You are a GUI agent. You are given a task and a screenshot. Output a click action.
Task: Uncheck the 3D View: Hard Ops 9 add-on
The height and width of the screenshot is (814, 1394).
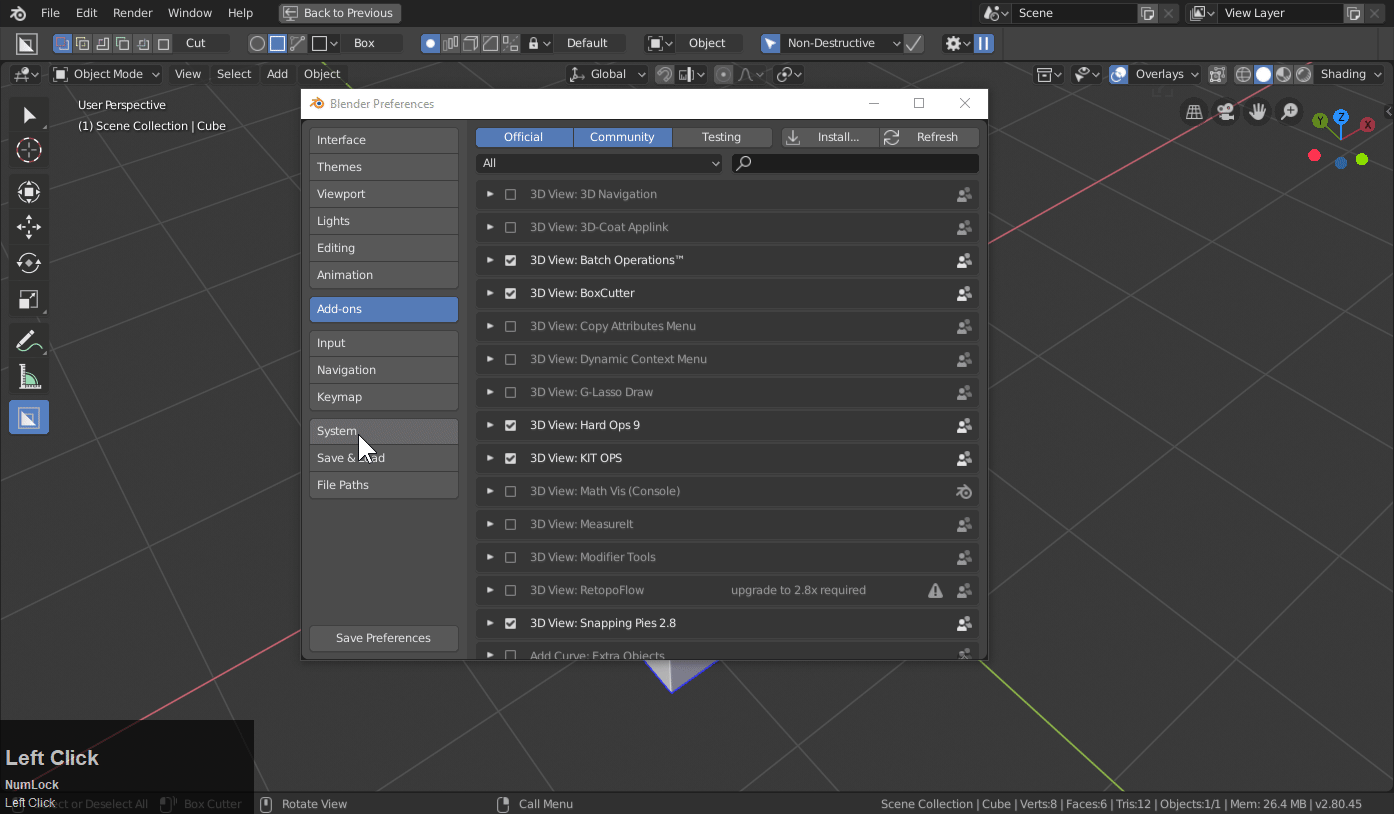tap(511, 425)
